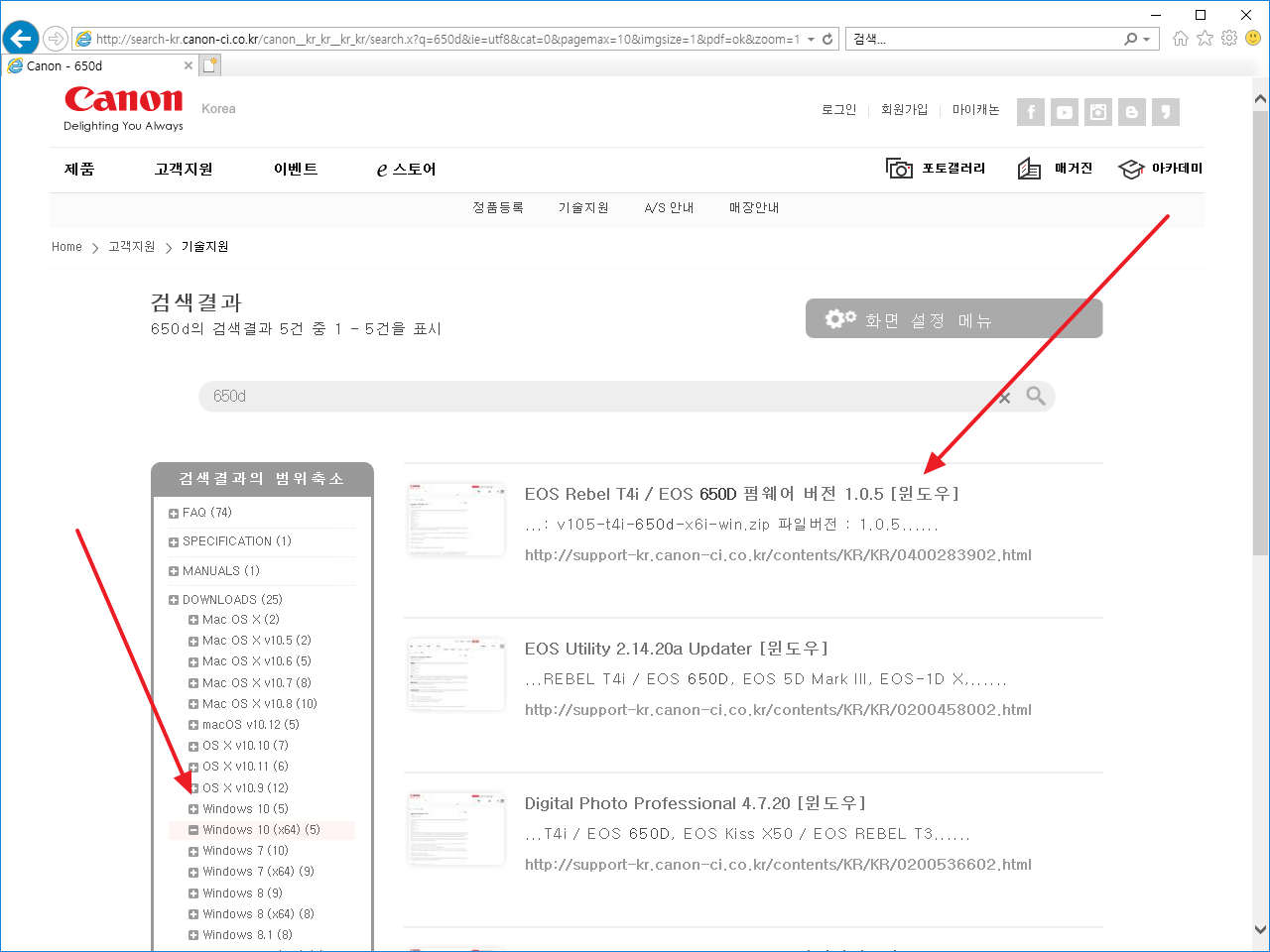This screenshot has height=952, width=1270.
Task: Select the 정품등록 submenu item
Action: [x=498, y=207]
